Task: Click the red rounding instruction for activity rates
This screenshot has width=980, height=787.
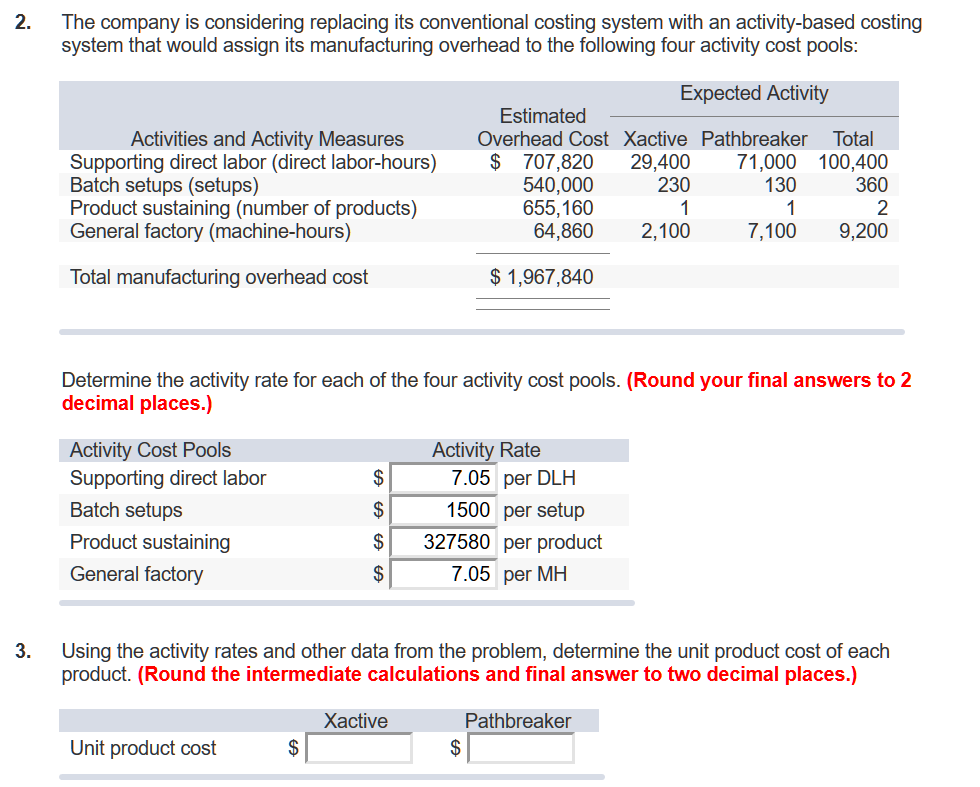Action: [486, 391]
